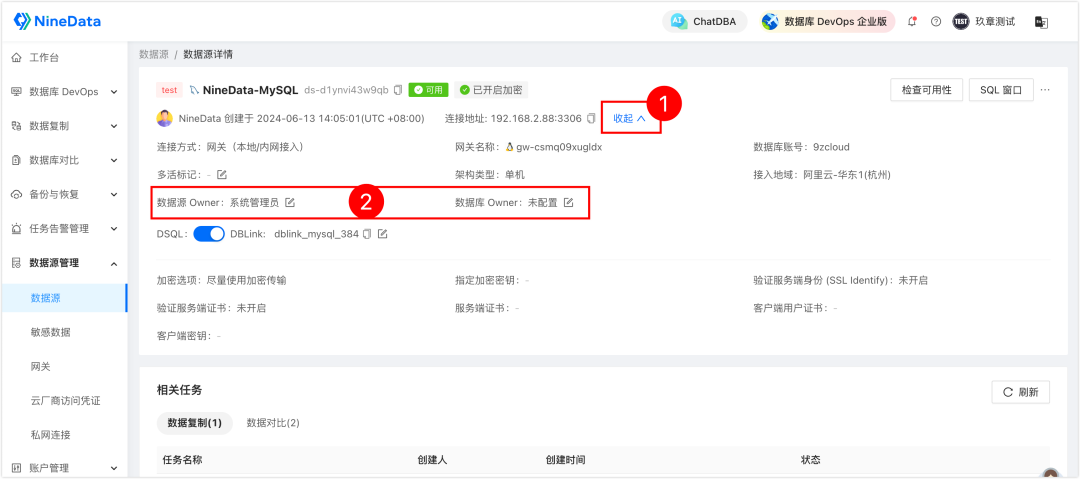Expand the 任务告警管理 menu chevron
1080x479 pixels.
(114, 229)
